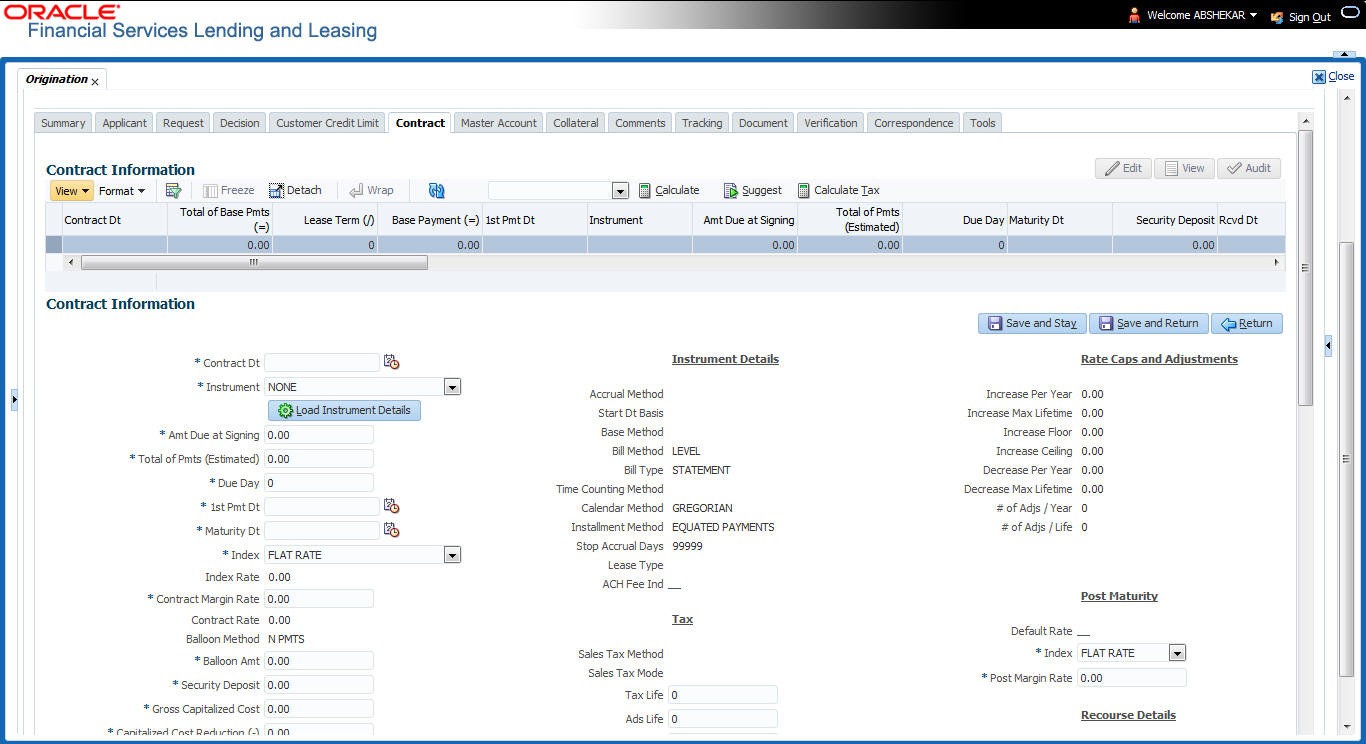
Task: Switch to the Decision tab
Action: click(239, 123)
